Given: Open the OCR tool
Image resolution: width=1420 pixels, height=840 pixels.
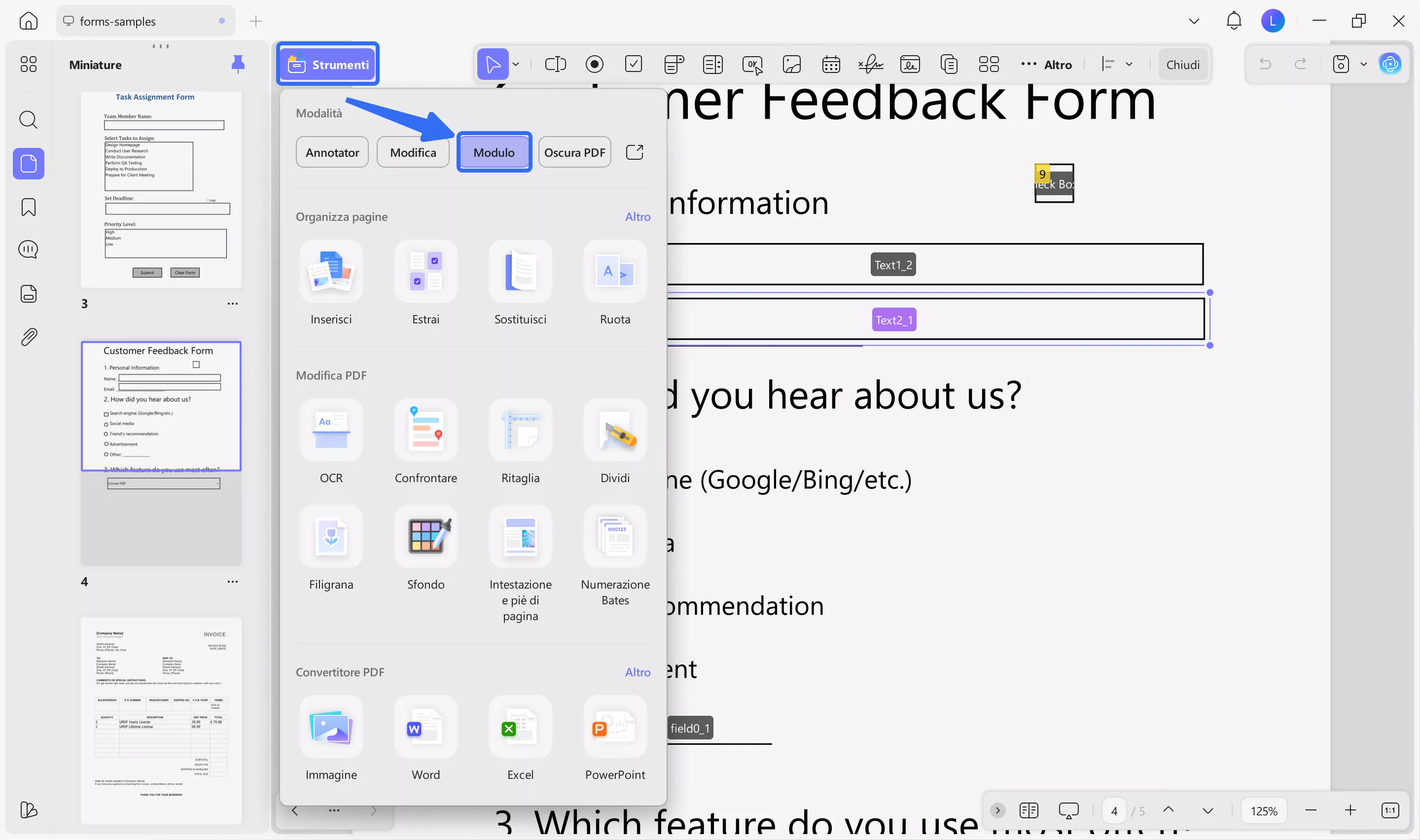Looking at the screenshot, I should [x=331, y=430].
